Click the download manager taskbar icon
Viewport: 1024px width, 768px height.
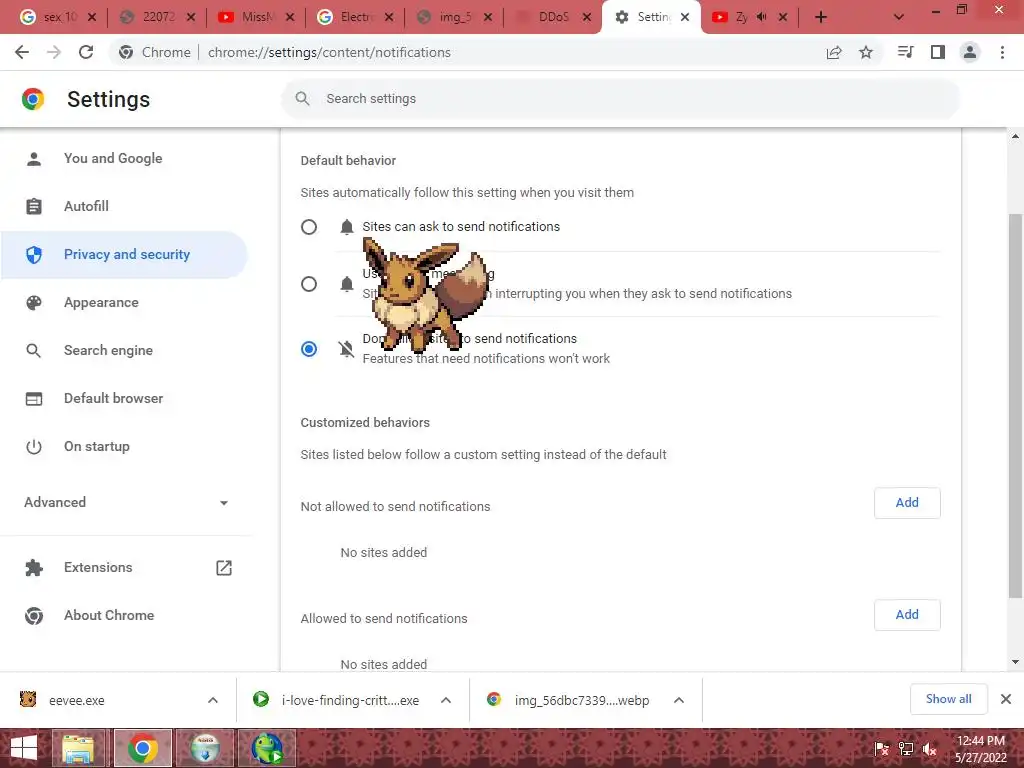[205, 748]
